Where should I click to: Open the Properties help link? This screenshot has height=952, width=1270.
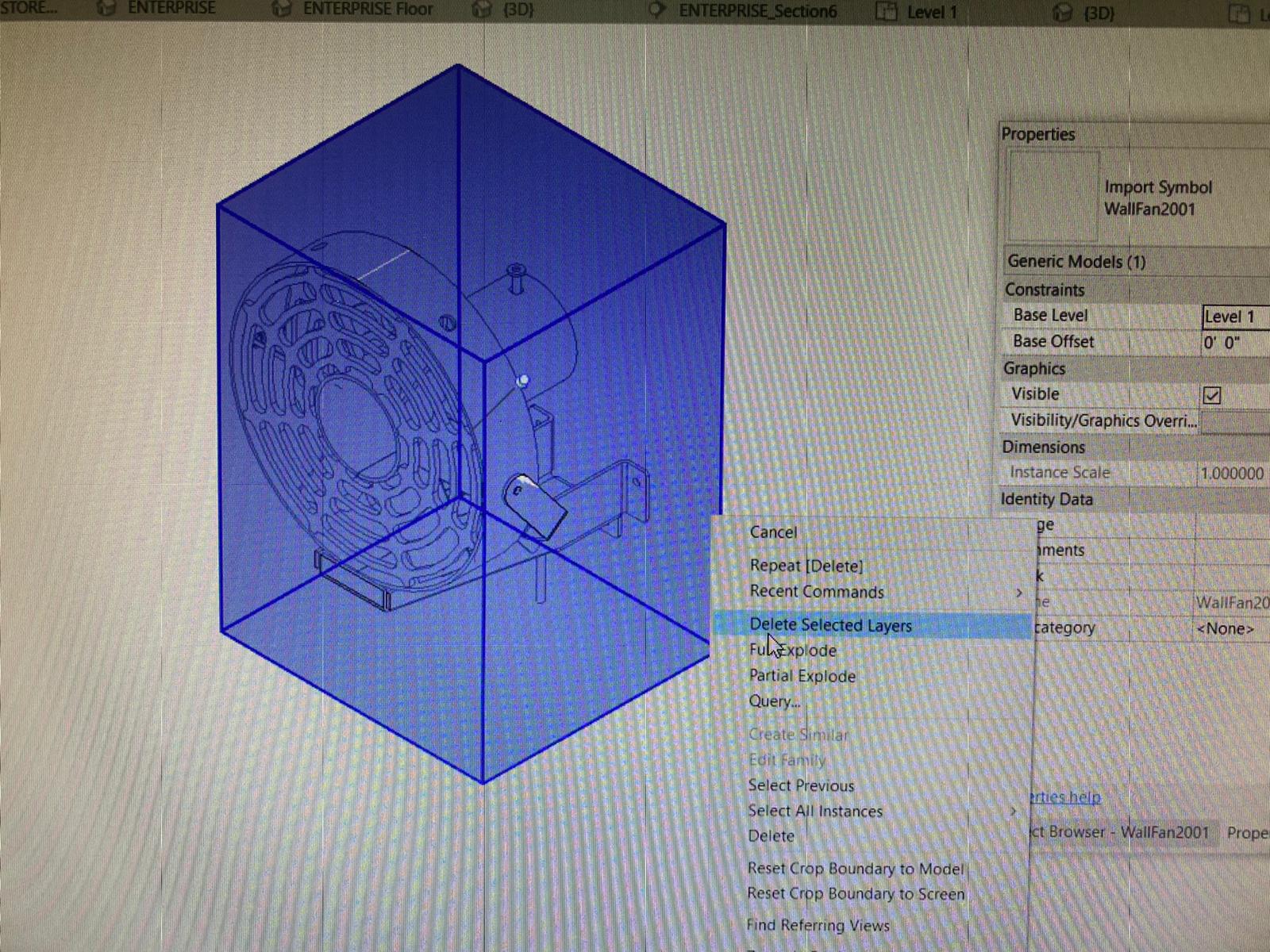click(x=1068, y=797)
